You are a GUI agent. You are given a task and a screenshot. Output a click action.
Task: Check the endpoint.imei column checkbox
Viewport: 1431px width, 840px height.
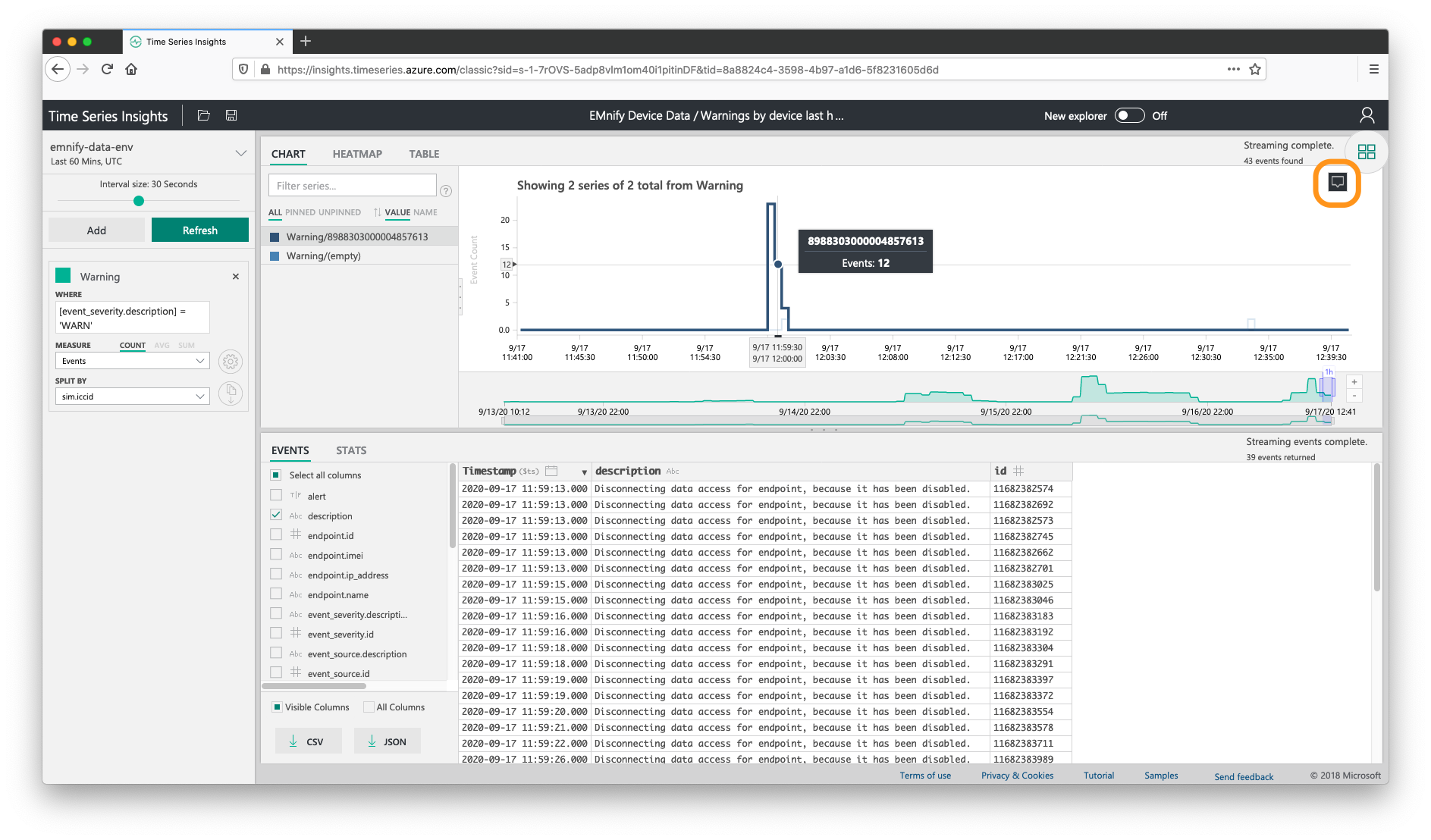coord(276,554)
